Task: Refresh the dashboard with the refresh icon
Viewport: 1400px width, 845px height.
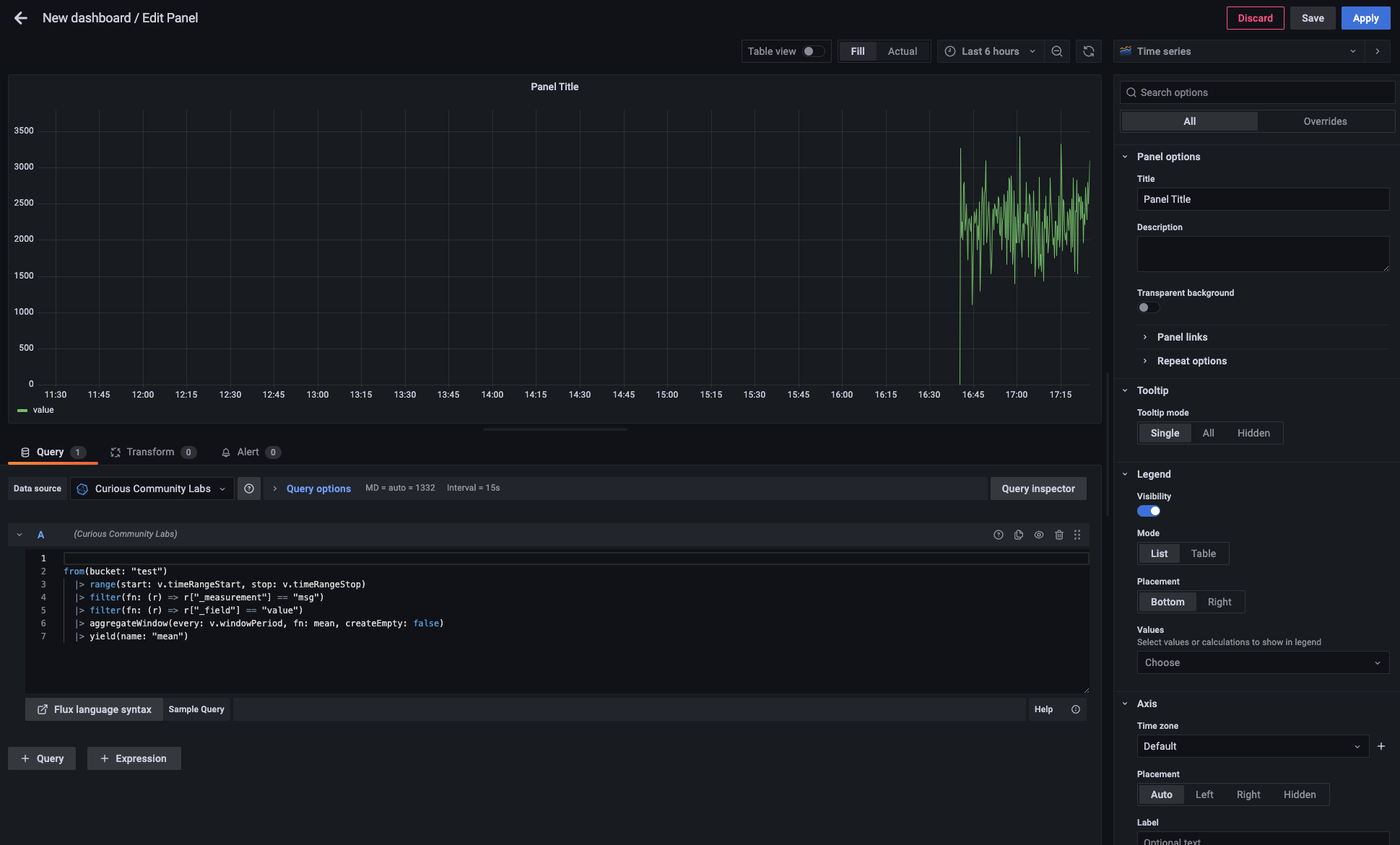Action: (1088, 51)
